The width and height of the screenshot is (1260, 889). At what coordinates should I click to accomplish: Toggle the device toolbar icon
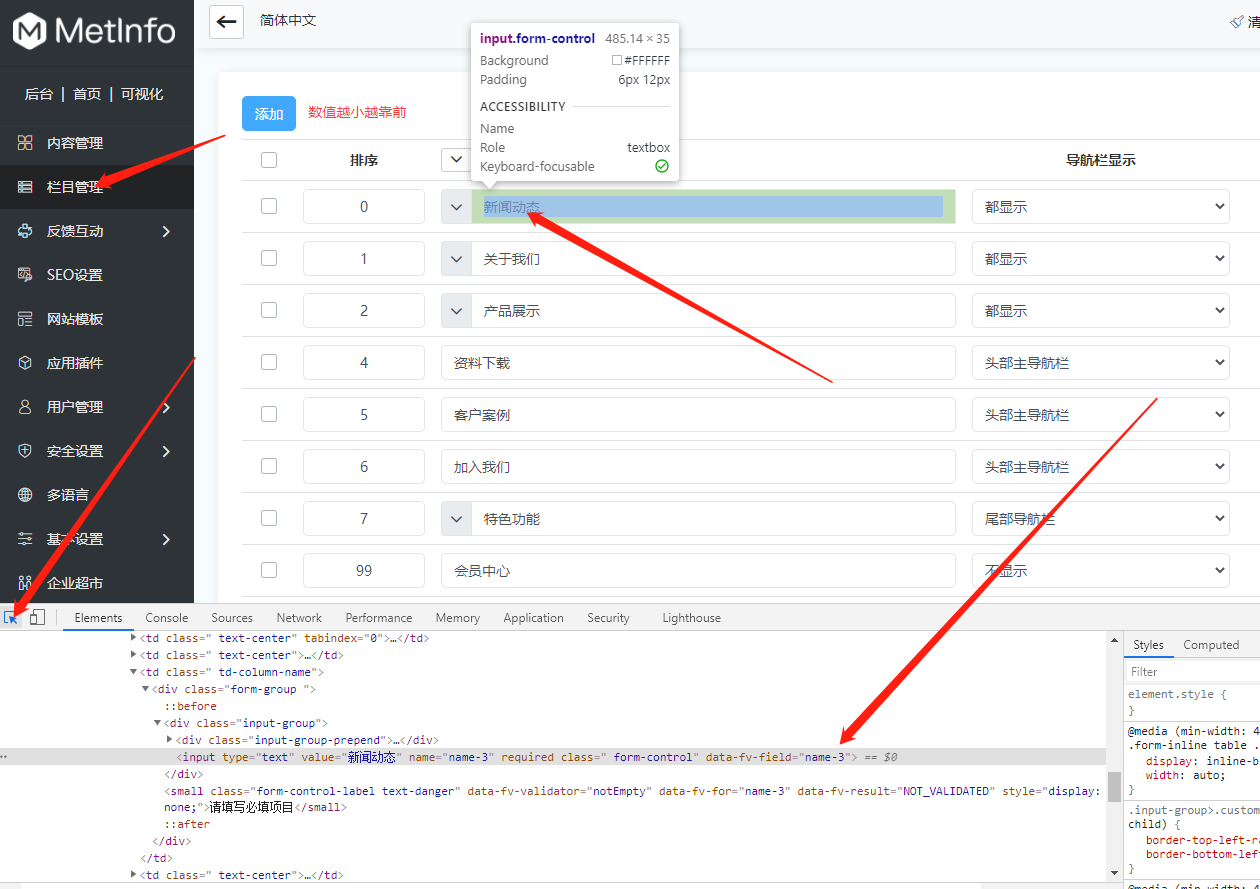click(37, 618)
